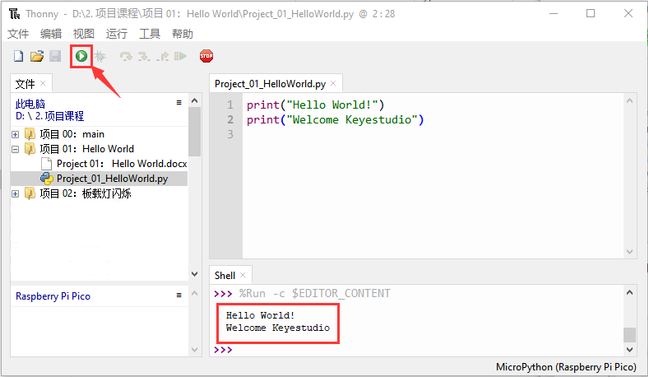Click the down arrow on files panel scrollbar
648x377 pixels.
(x=195, y=274)
